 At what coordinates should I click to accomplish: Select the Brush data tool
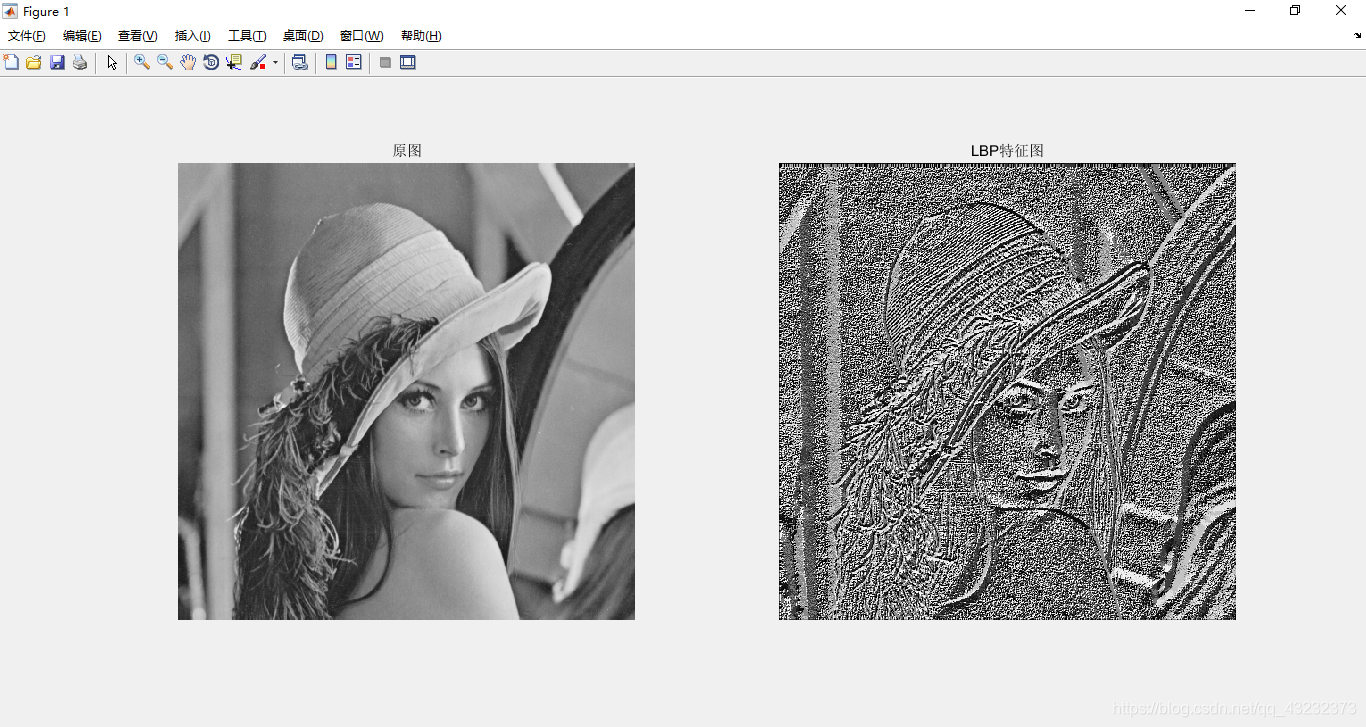coord(258,62)
